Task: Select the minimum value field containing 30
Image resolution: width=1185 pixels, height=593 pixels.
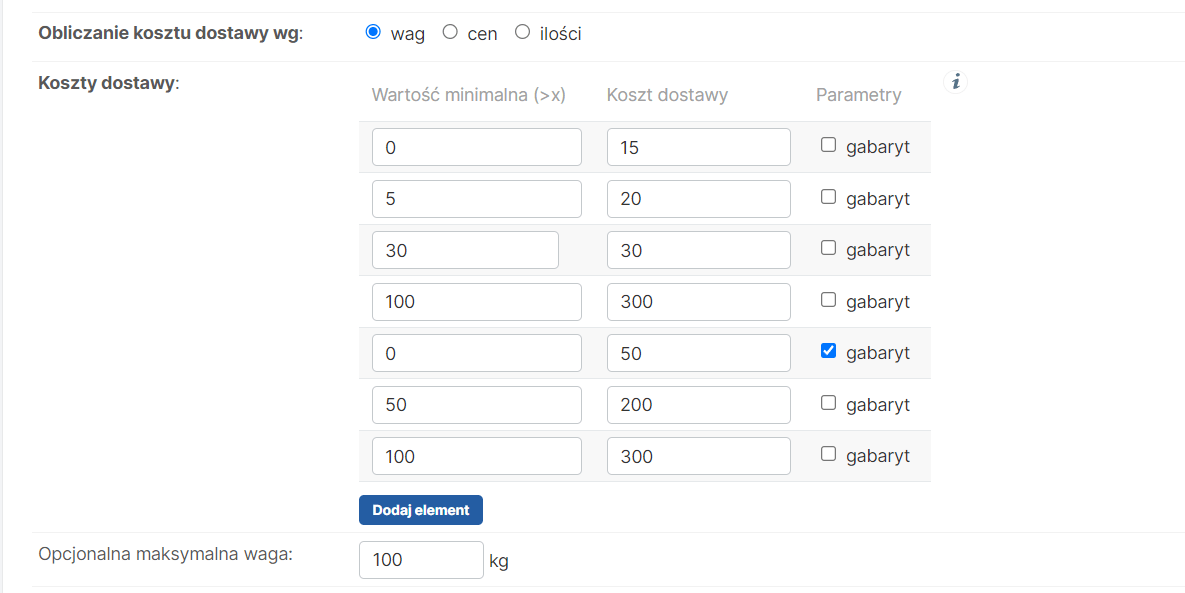Action: tap(465, 250)
